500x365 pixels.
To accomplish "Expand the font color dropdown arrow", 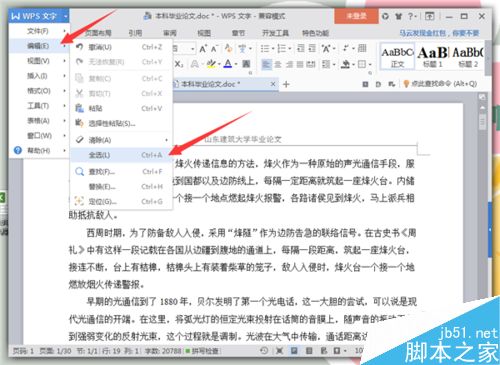I will 236,64.
